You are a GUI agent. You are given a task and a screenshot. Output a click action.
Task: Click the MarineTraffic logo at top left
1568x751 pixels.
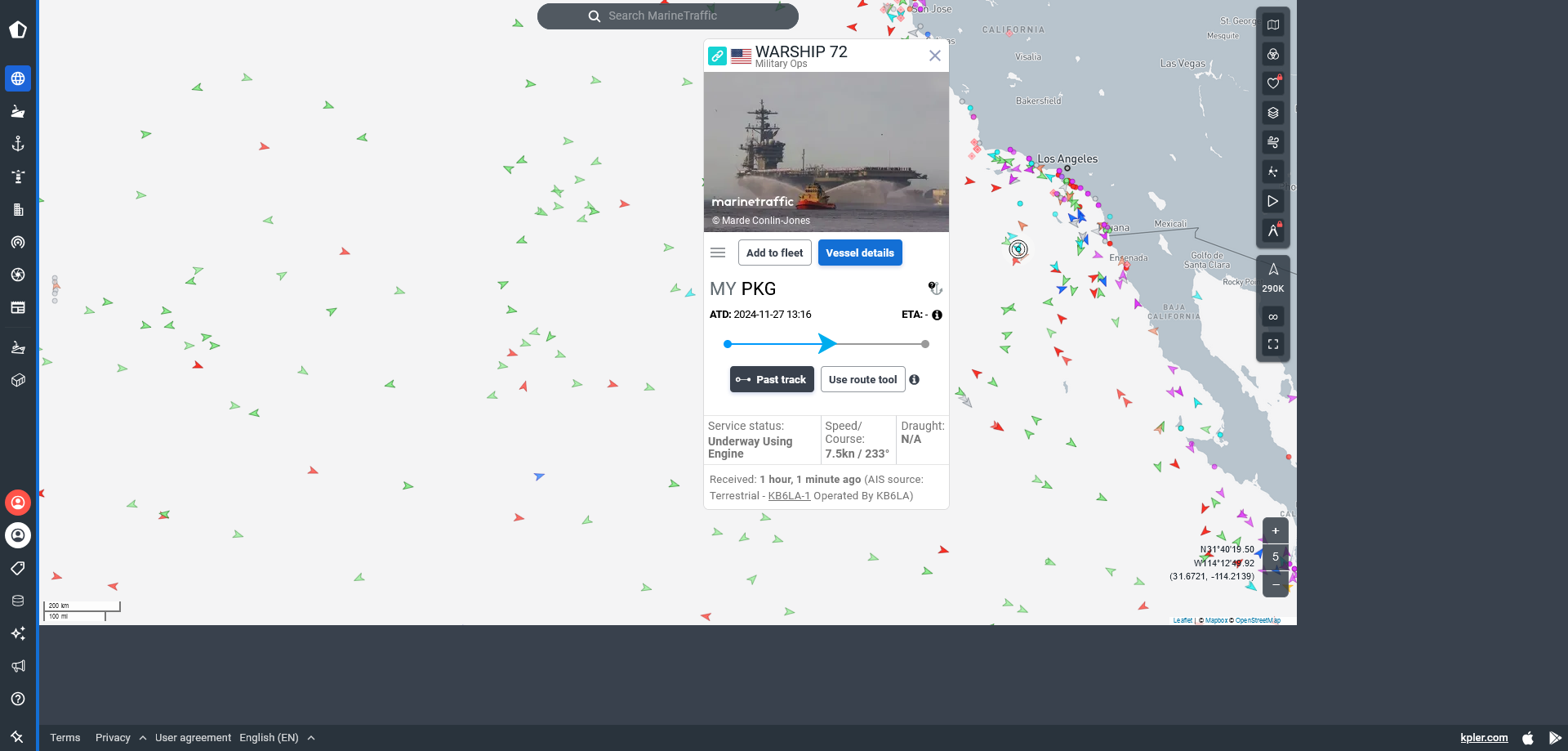click(18, 29)
